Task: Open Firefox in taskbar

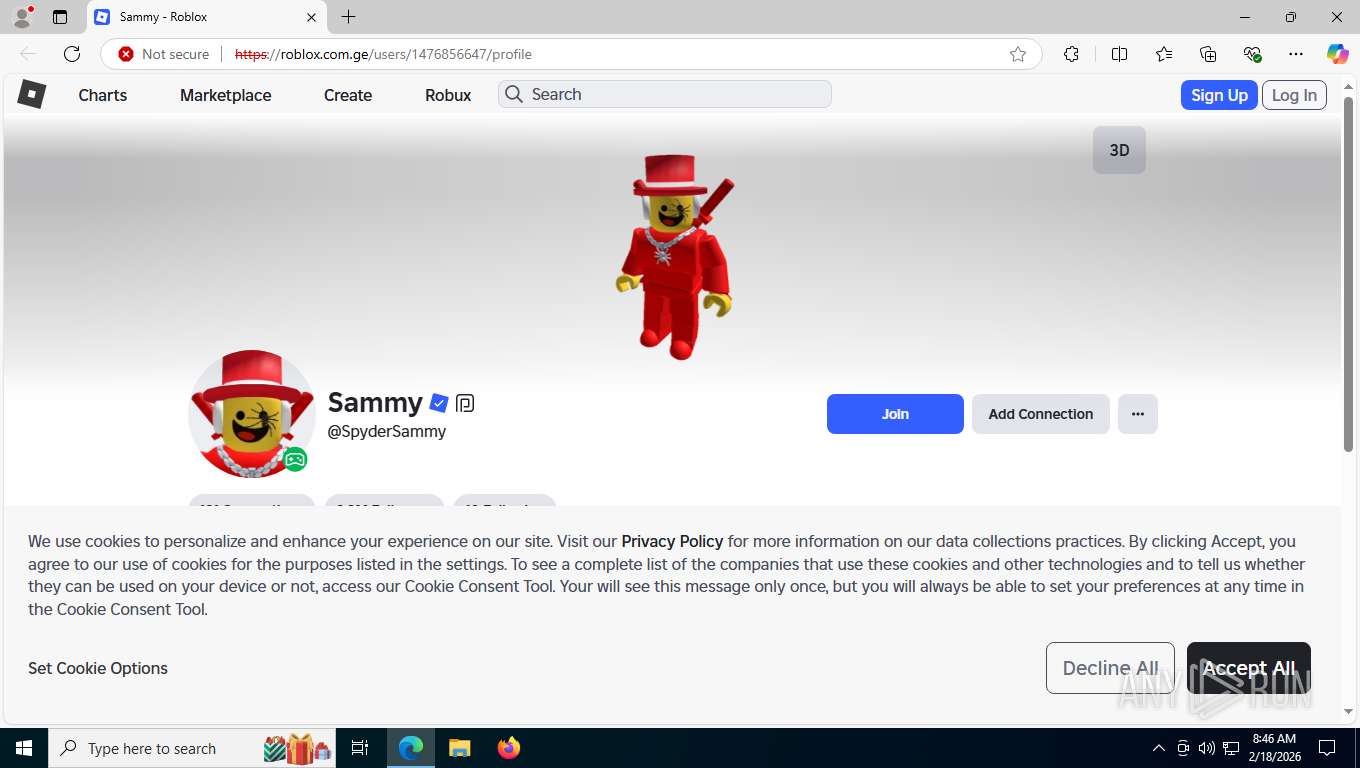Action: point(509,748)
